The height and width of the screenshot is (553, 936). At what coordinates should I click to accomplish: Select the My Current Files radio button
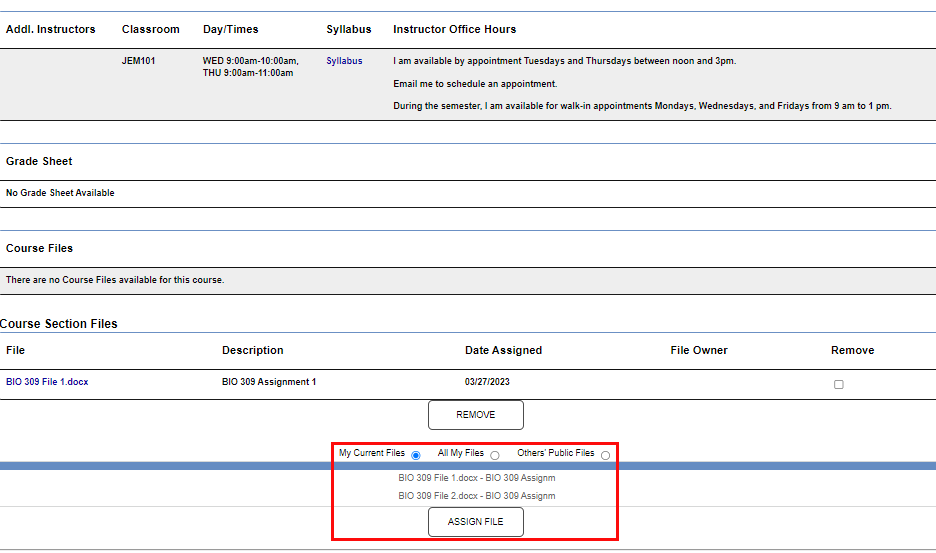[416, 455]
